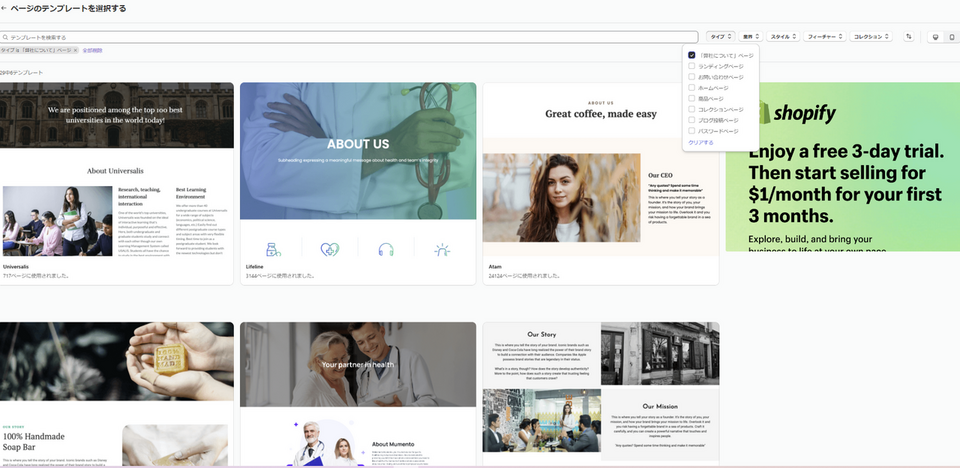The width and height of the screenshot is (960, 468).
Task: Check the ブログ投稿ページ checkbox
Action: click(x=692, y=120)
